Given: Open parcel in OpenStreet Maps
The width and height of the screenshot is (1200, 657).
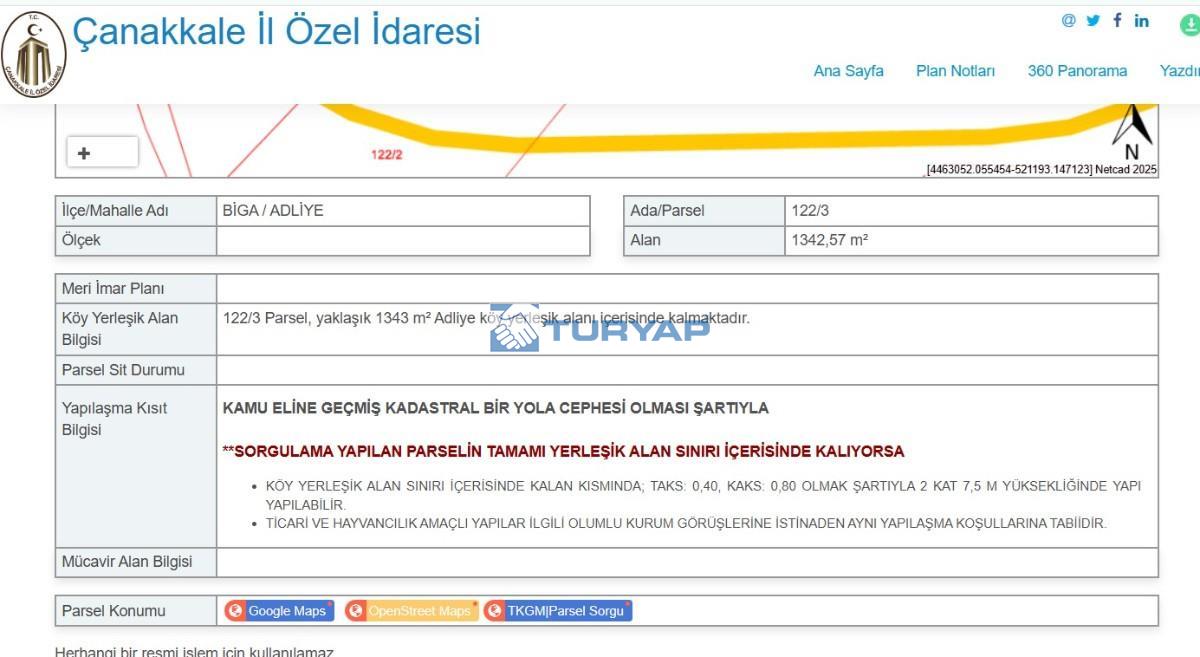Looking at the screenshot, I should click(410, 611).
